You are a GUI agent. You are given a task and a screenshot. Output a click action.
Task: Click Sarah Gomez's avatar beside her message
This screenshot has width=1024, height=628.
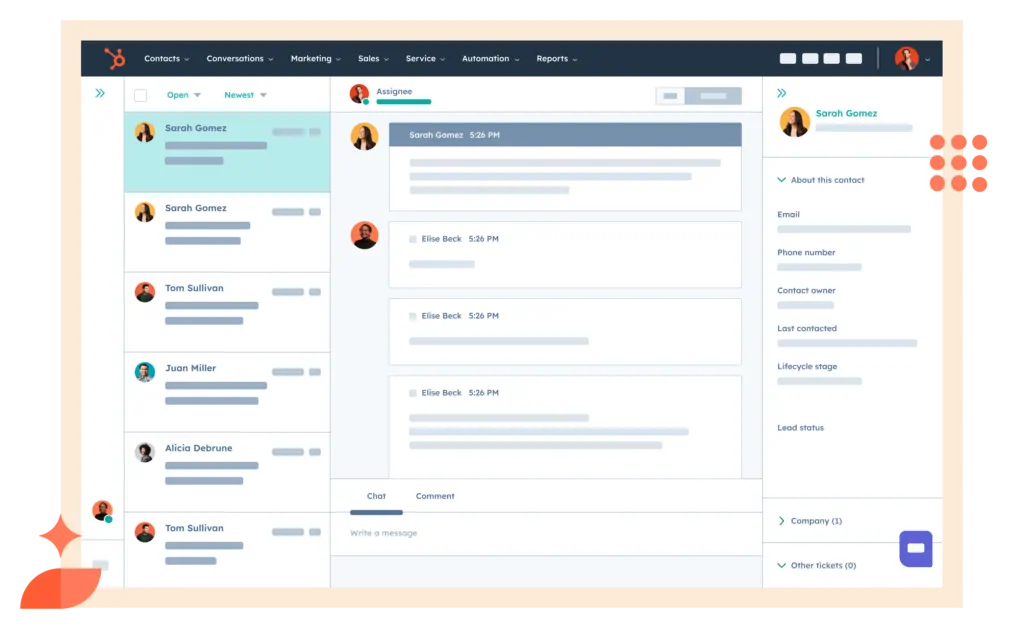point(364,136)
